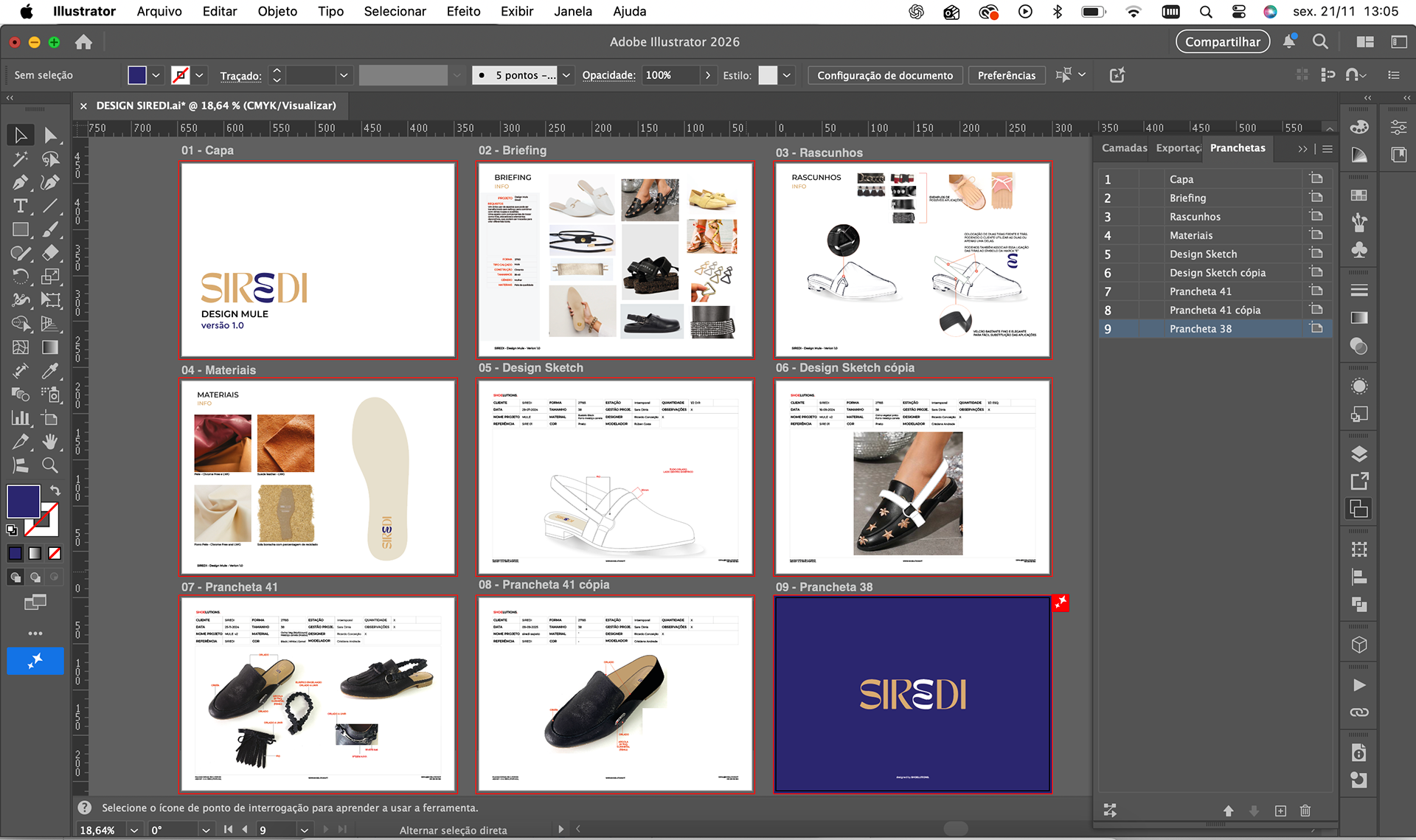1416x840 pixels.
Task: Toggle orientation icon for Capa artboard
Action: tap(1316, 178)
